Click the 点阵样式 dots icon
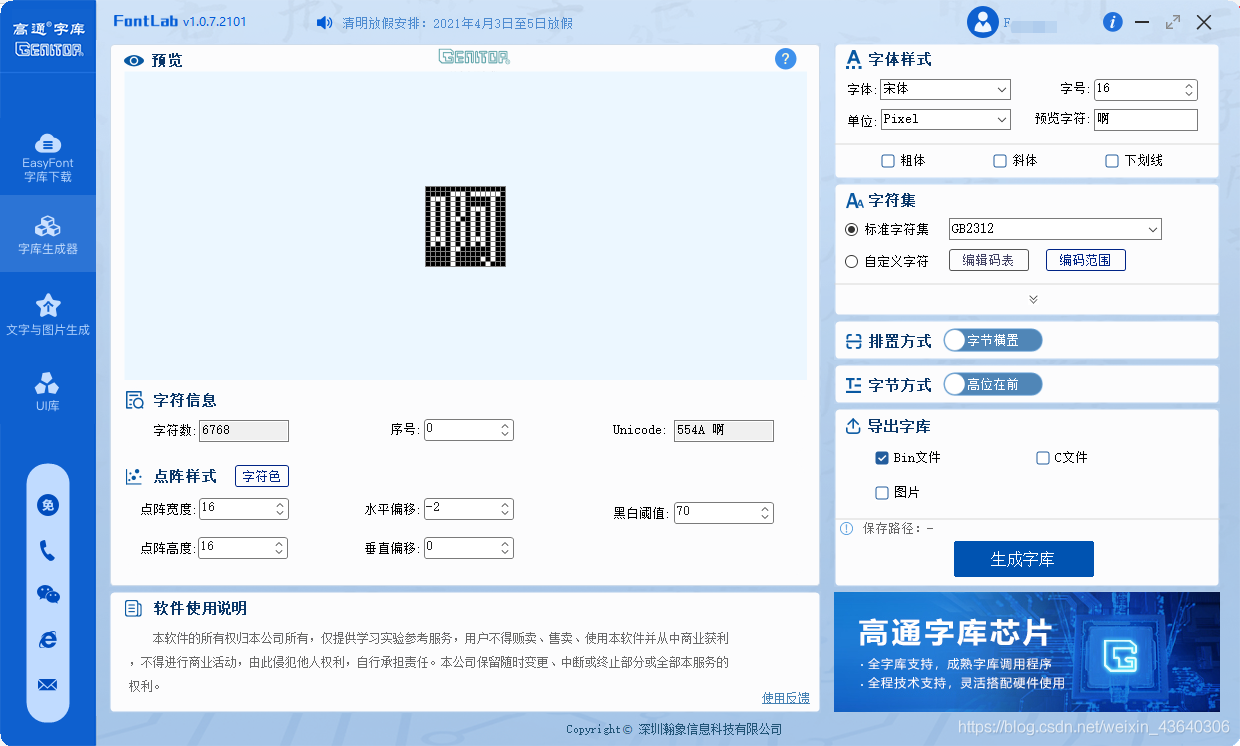 point(135,476)
